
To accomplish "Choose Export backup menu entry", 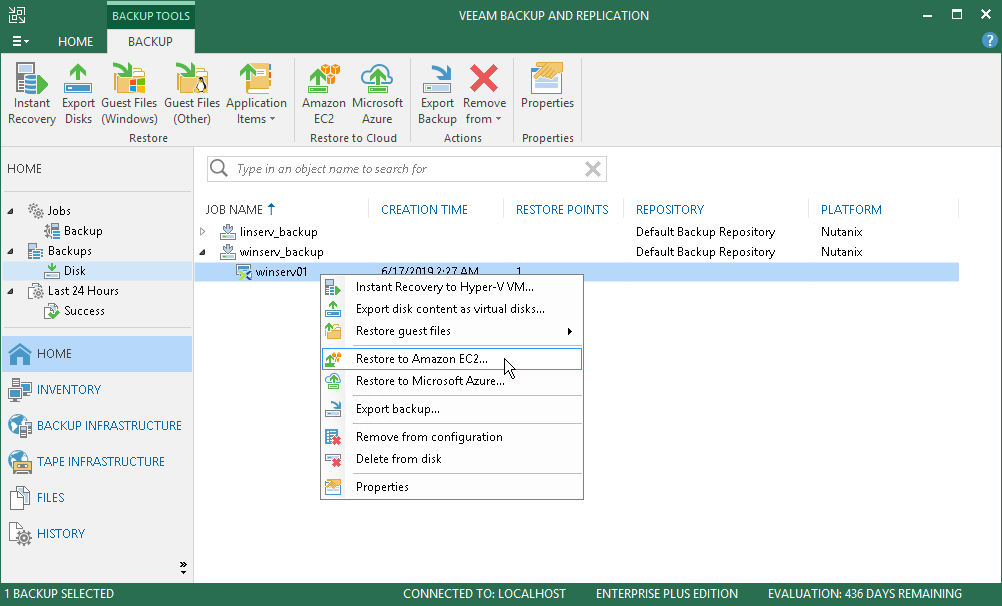I will pos(452,409).
